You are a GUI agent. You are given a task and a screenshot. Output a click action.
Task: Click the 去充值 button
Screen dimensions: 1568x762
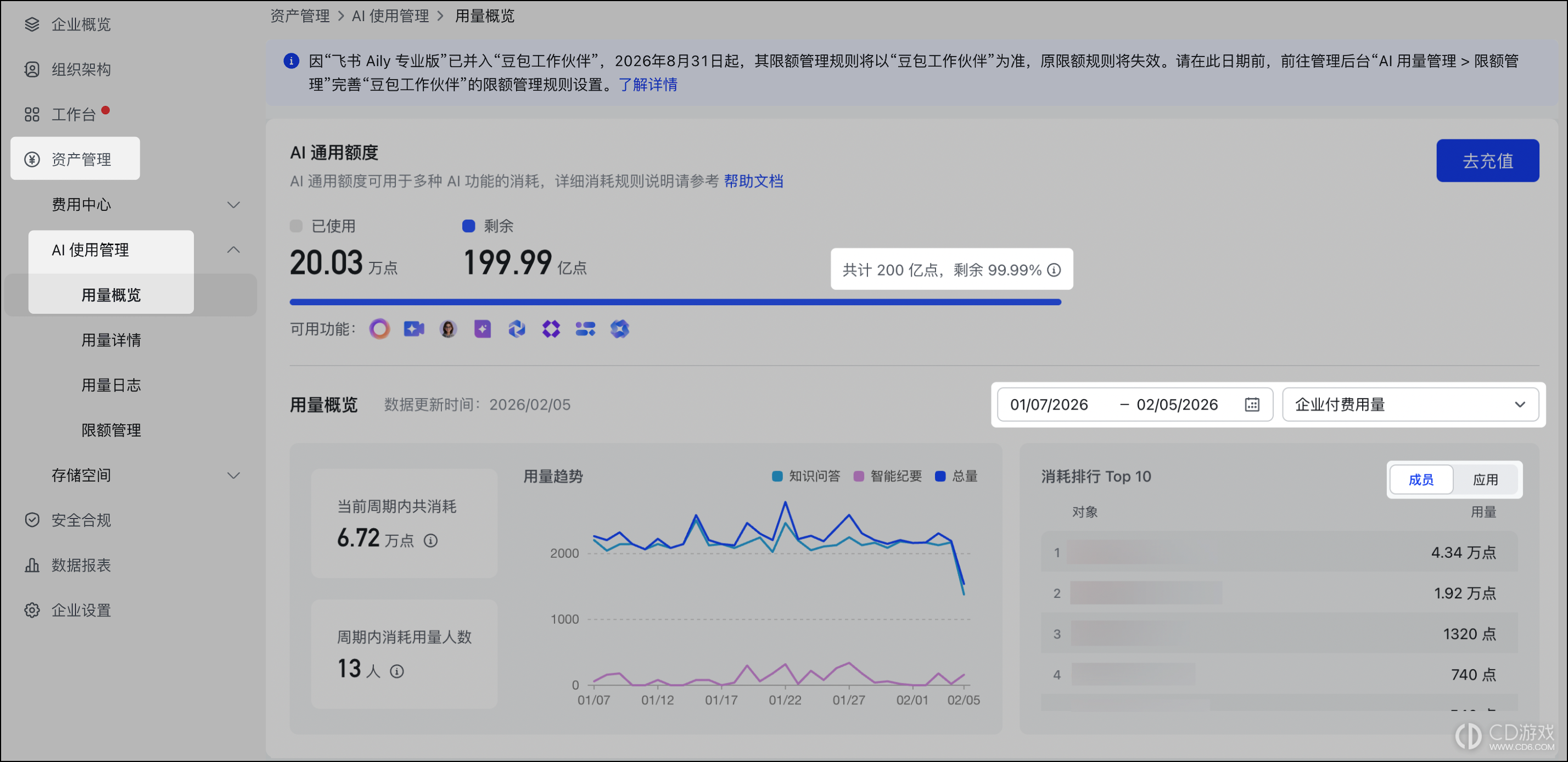coord(1488,161)
